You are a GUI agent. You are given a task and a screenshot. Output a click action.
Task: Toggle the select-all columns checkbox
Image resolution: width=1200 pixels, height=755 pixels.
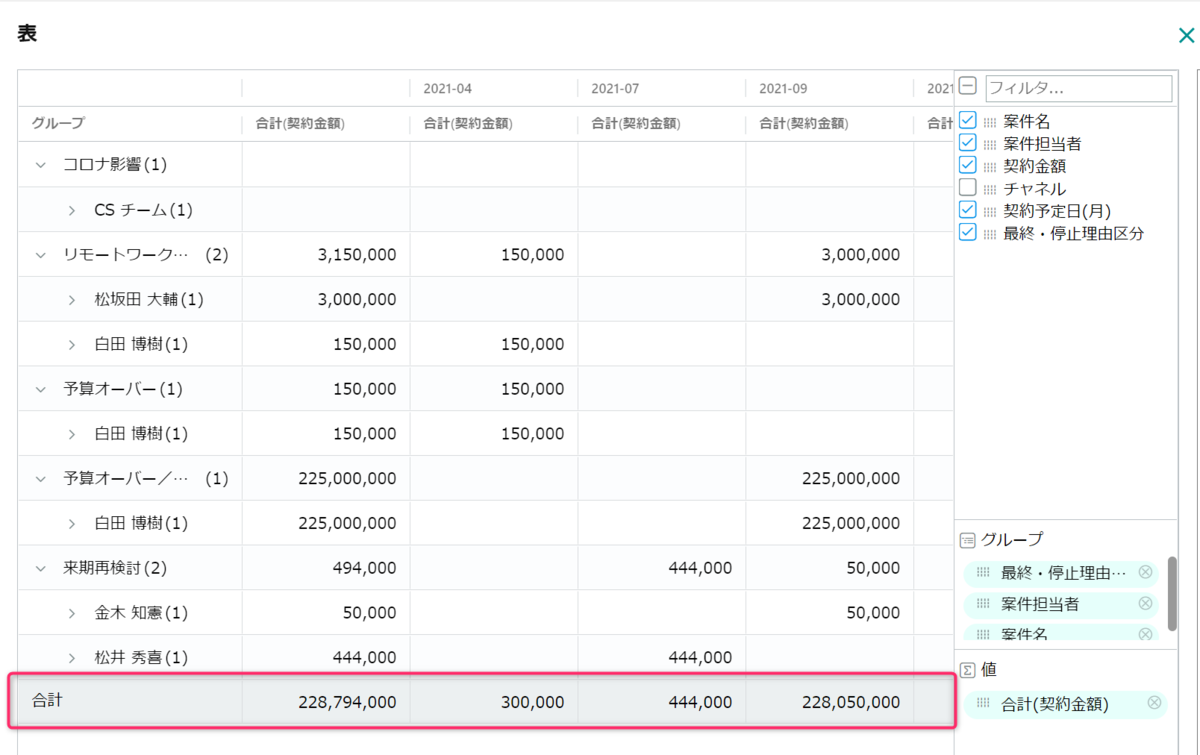pos(967,88)
